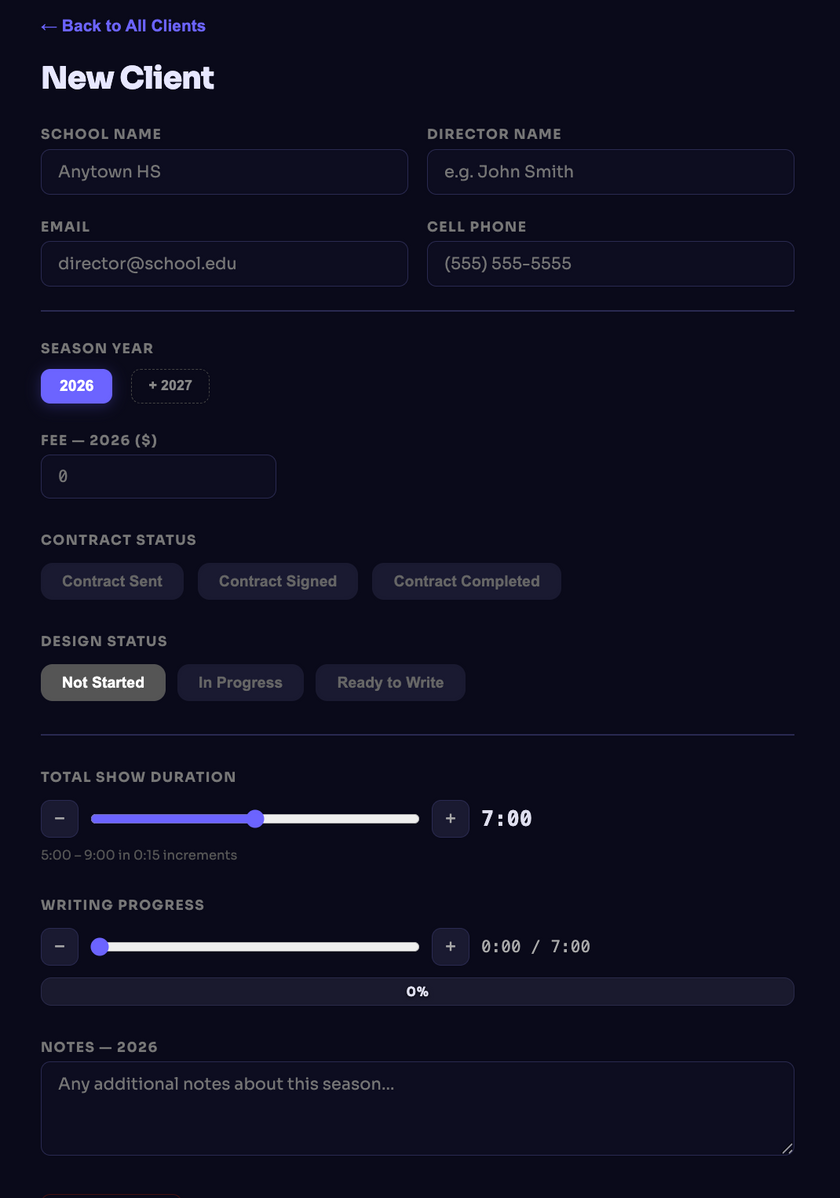Image resolution: width=840 pixels, height=1198 pixels.
Task: Enable the Contract Signed status
Action: 277,581
